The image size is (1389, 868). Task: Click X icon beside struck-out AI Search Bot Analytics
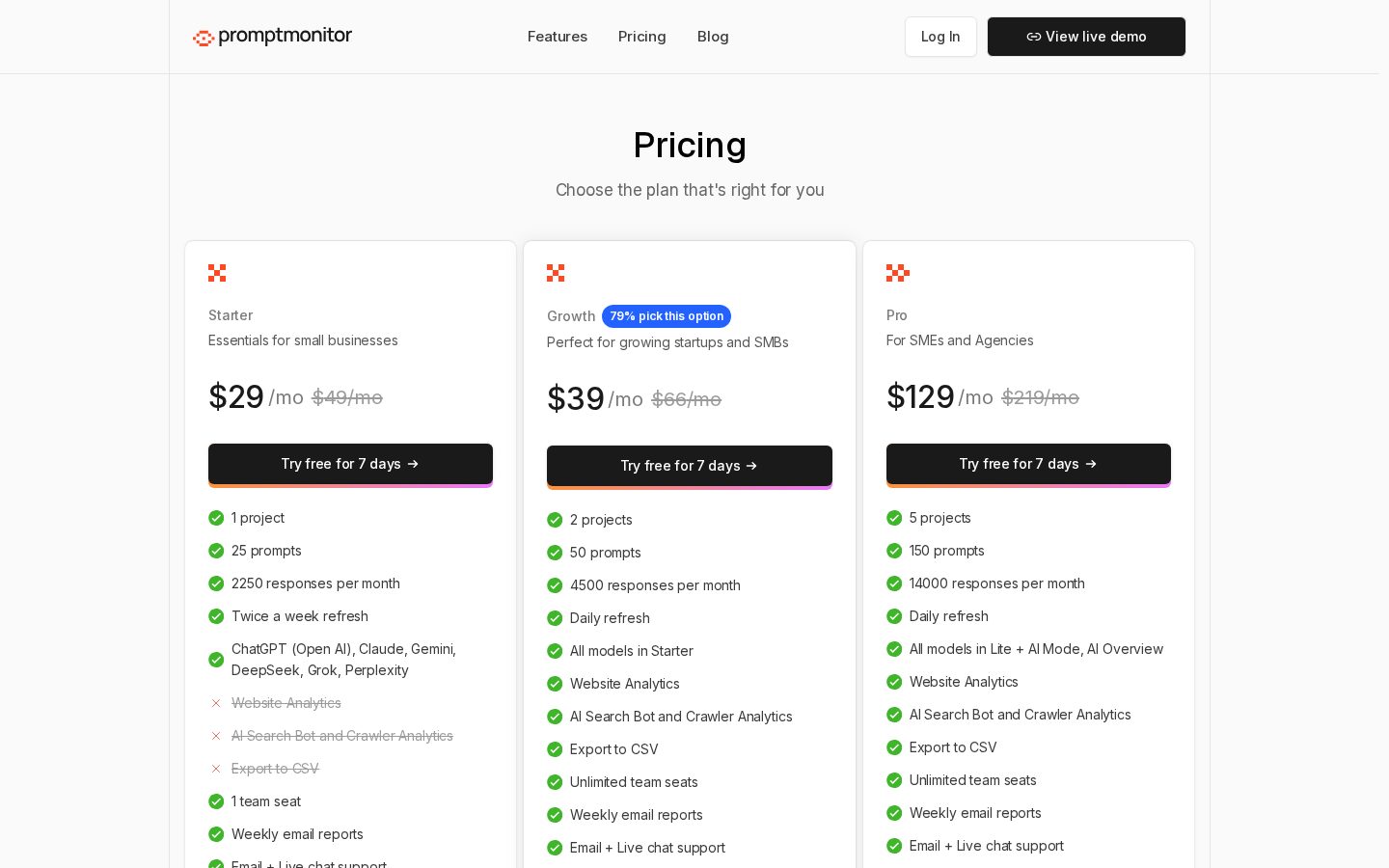[x=216, y=736]
